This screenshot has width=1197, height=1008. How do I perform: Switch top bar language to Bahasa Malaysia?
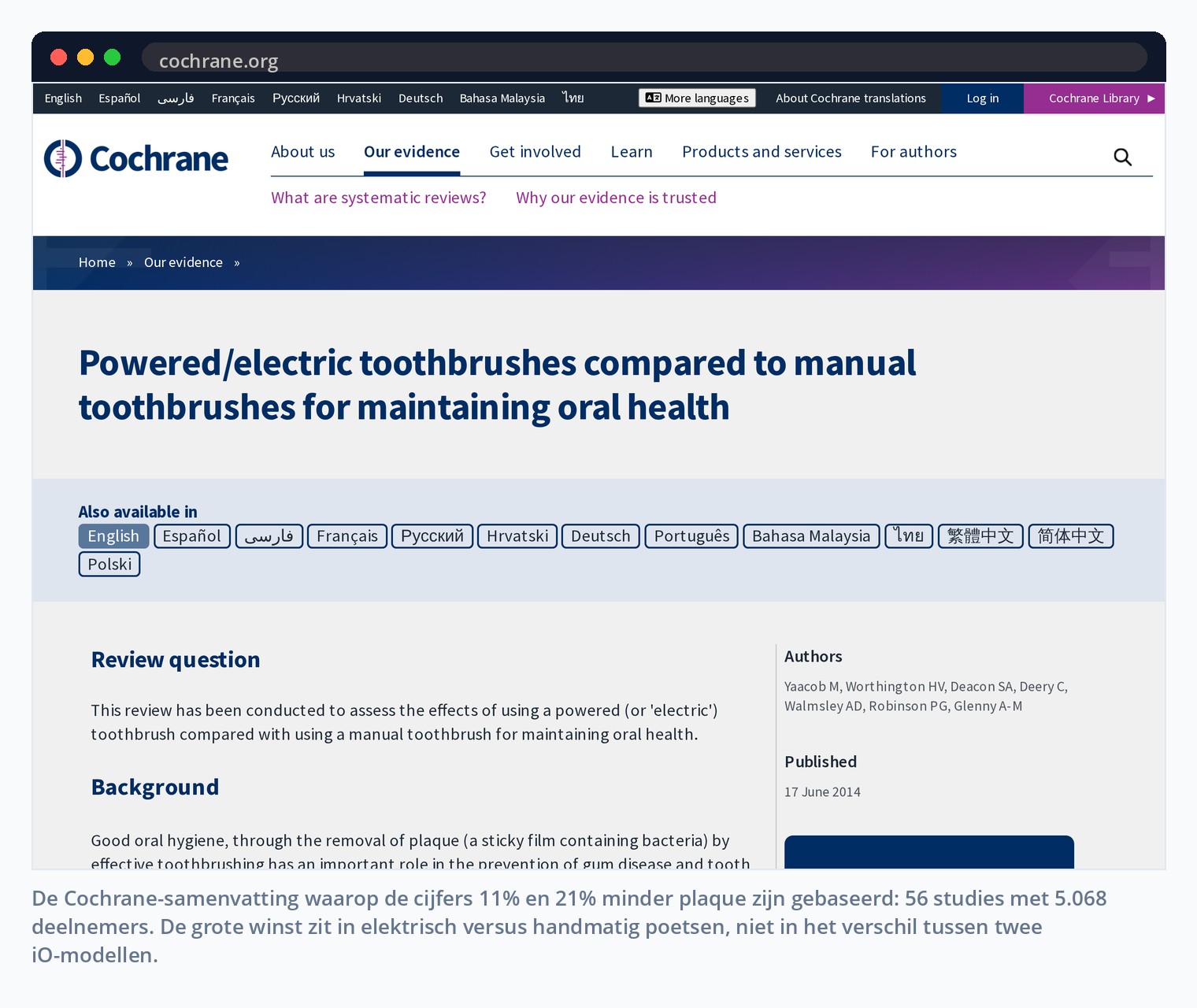click(x=502, y=98)
